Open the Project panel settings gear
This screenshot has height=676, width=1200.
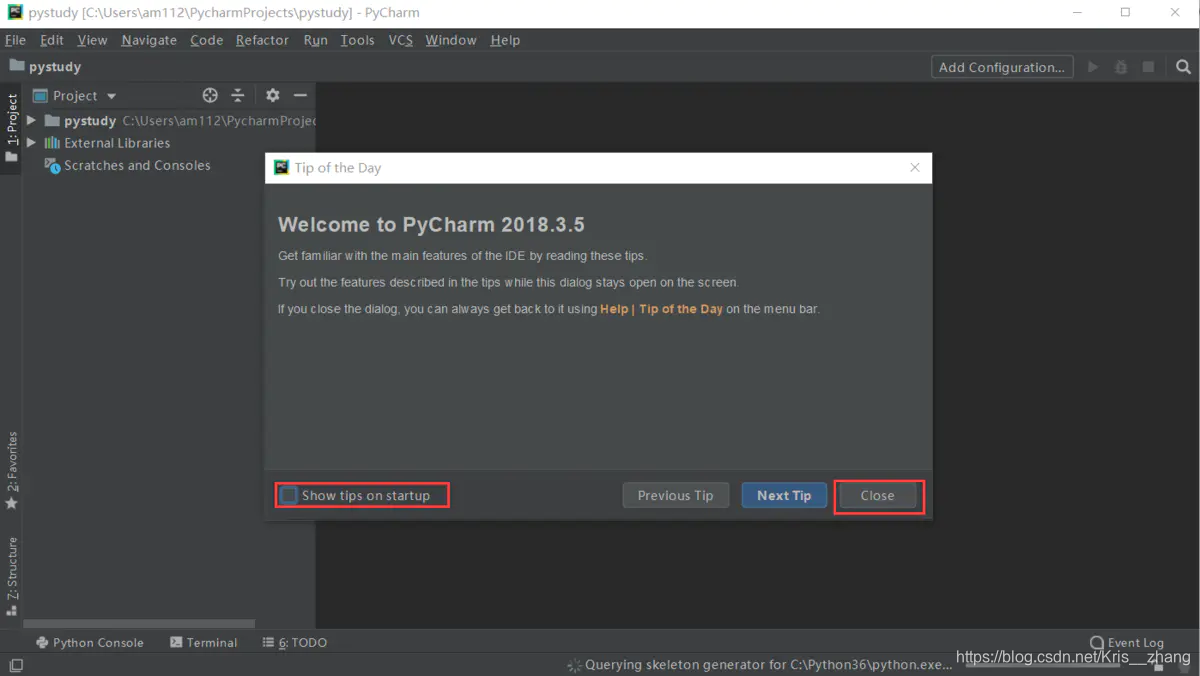pyautogui.click(x=273, y=95)
